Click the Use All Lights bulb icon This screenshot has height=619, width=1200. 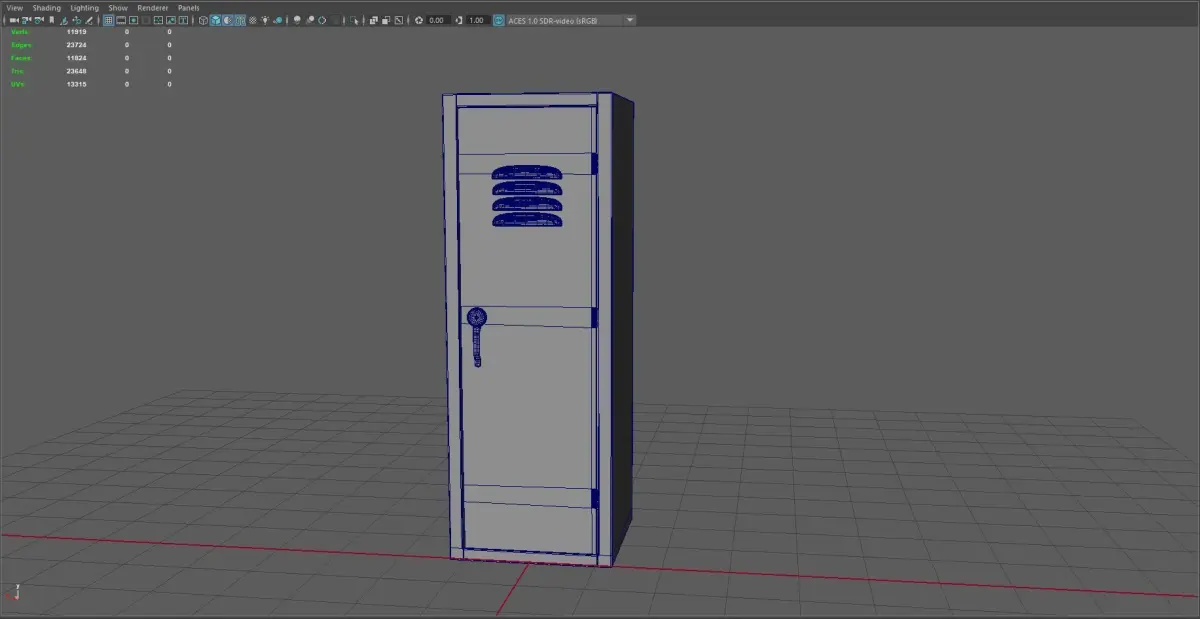[x=265, y=20]
